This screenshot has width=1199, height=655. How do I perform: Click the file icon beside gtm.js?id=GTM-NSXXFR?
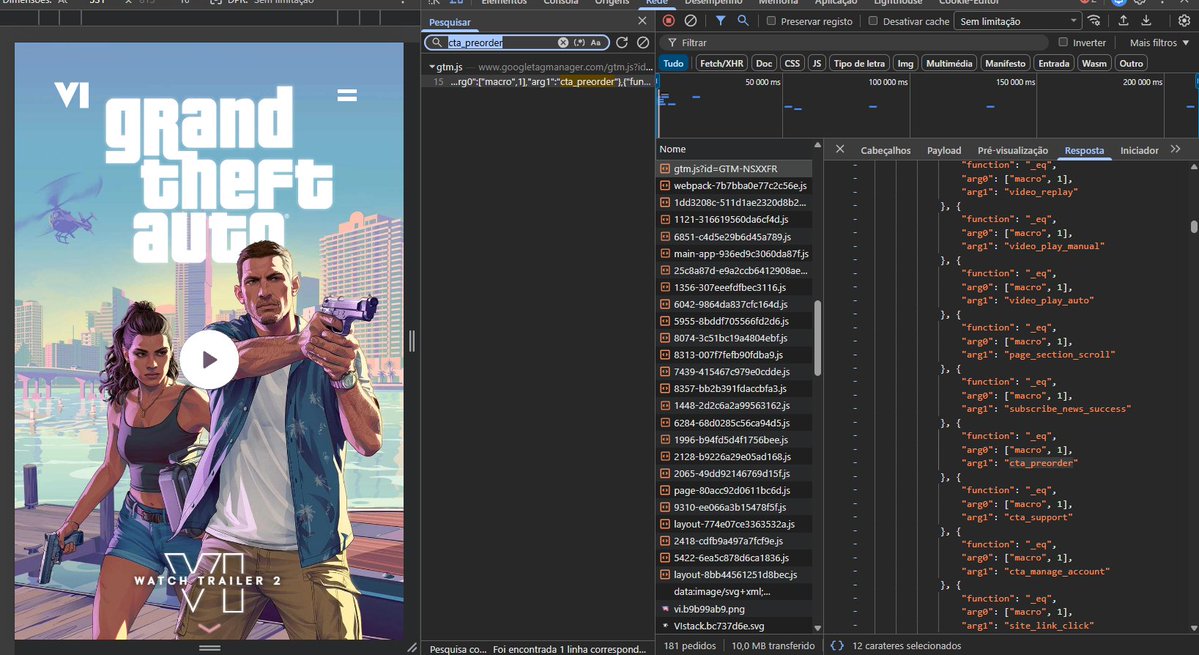pos(664,169)
